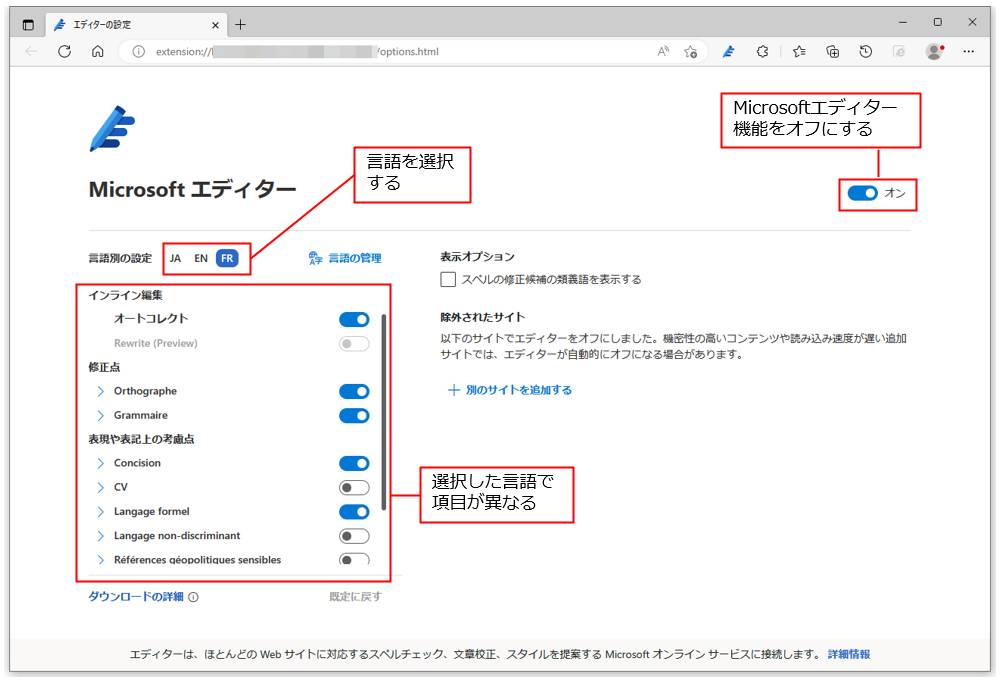Toggle Grammaire switch

click(x=354, y=415)
